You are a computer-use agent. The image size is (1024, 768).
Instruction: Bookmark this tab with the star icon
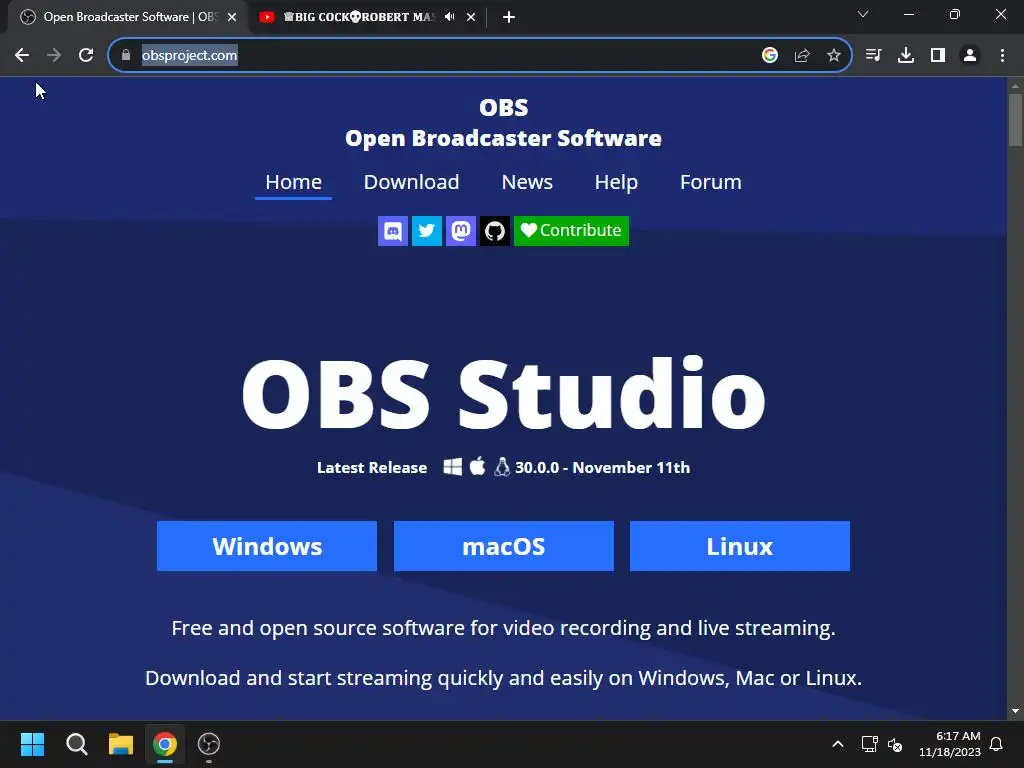[834, 56]
